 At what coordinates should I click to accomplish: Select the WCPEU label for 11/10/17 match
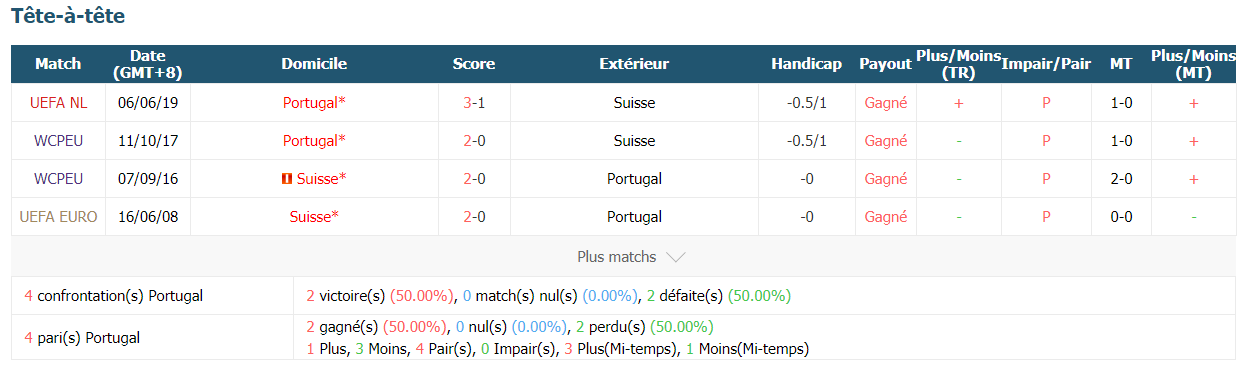click(x=58, y=141)
